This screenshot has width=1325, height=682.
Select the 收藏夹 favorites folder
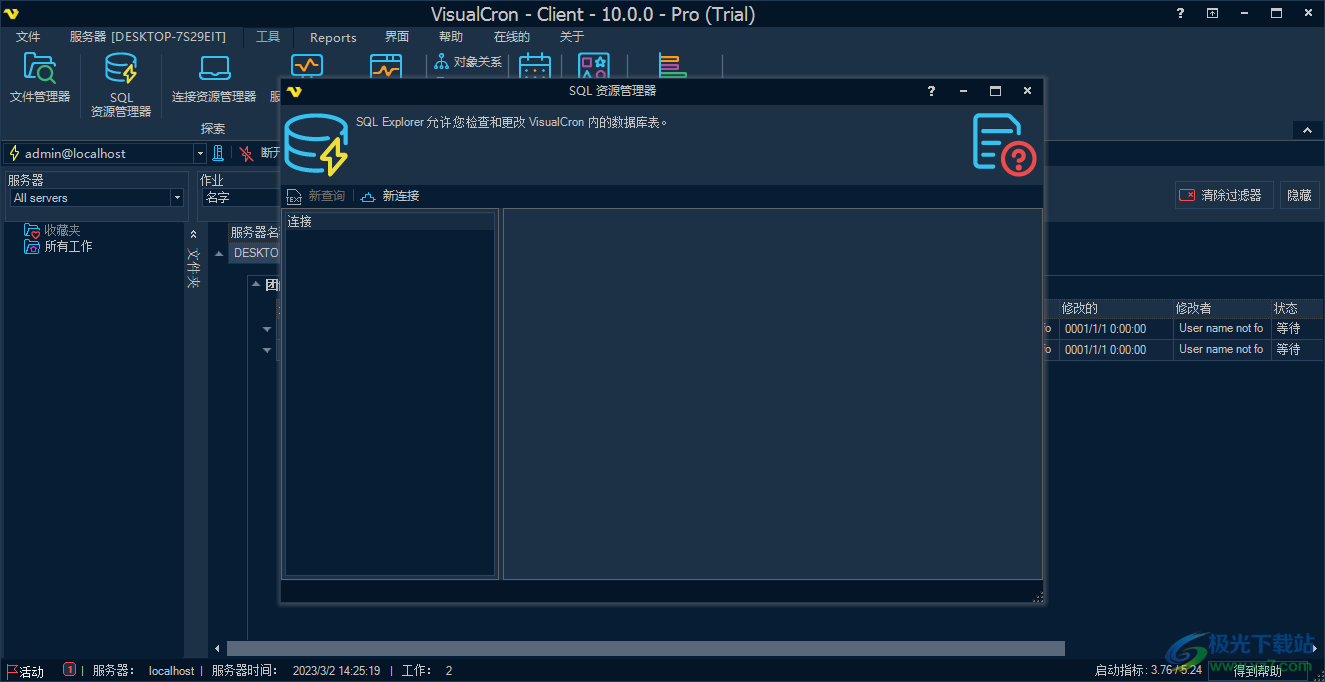52,230
